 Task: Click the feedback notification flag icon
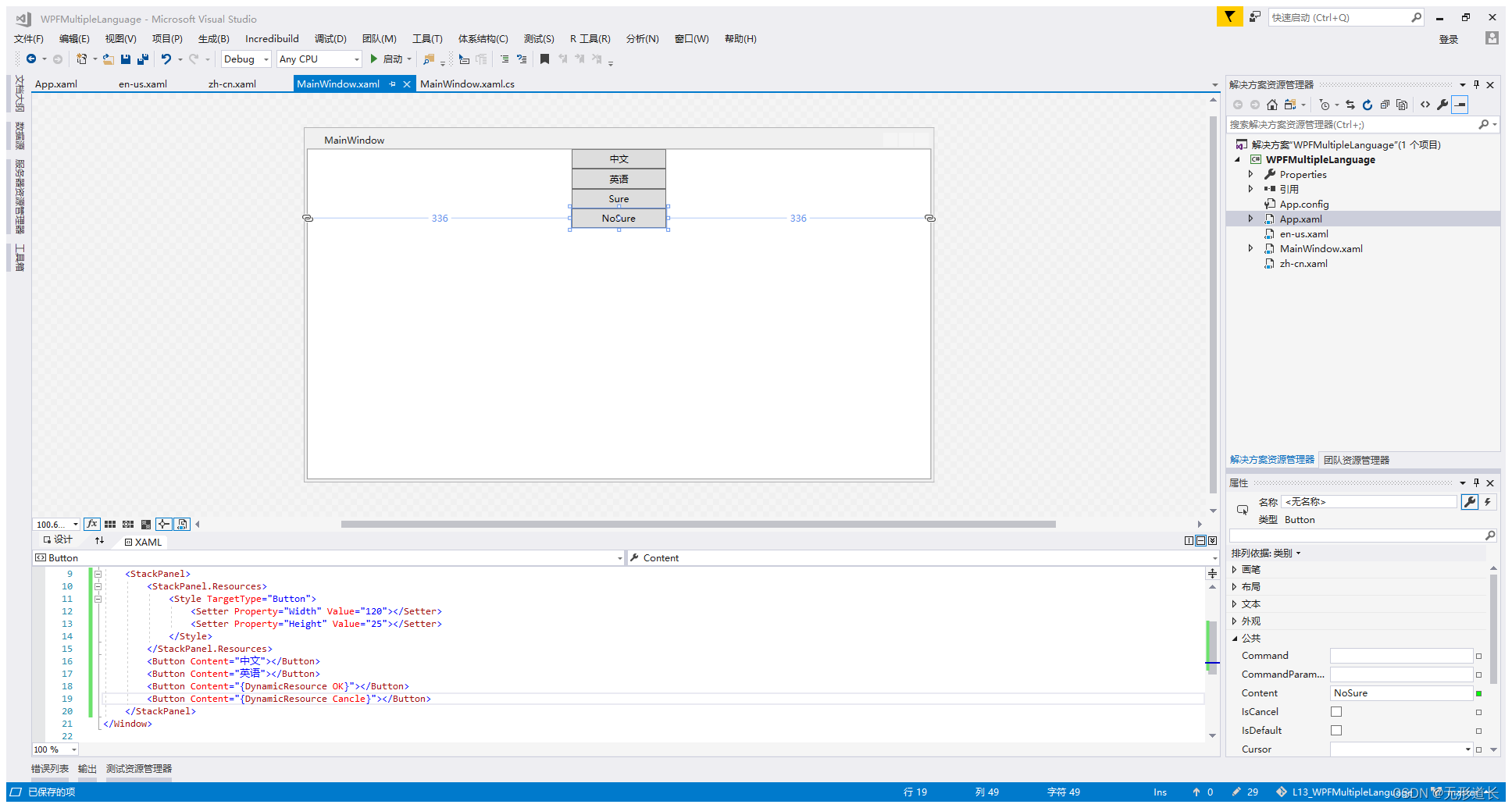tap(1229, 16)
